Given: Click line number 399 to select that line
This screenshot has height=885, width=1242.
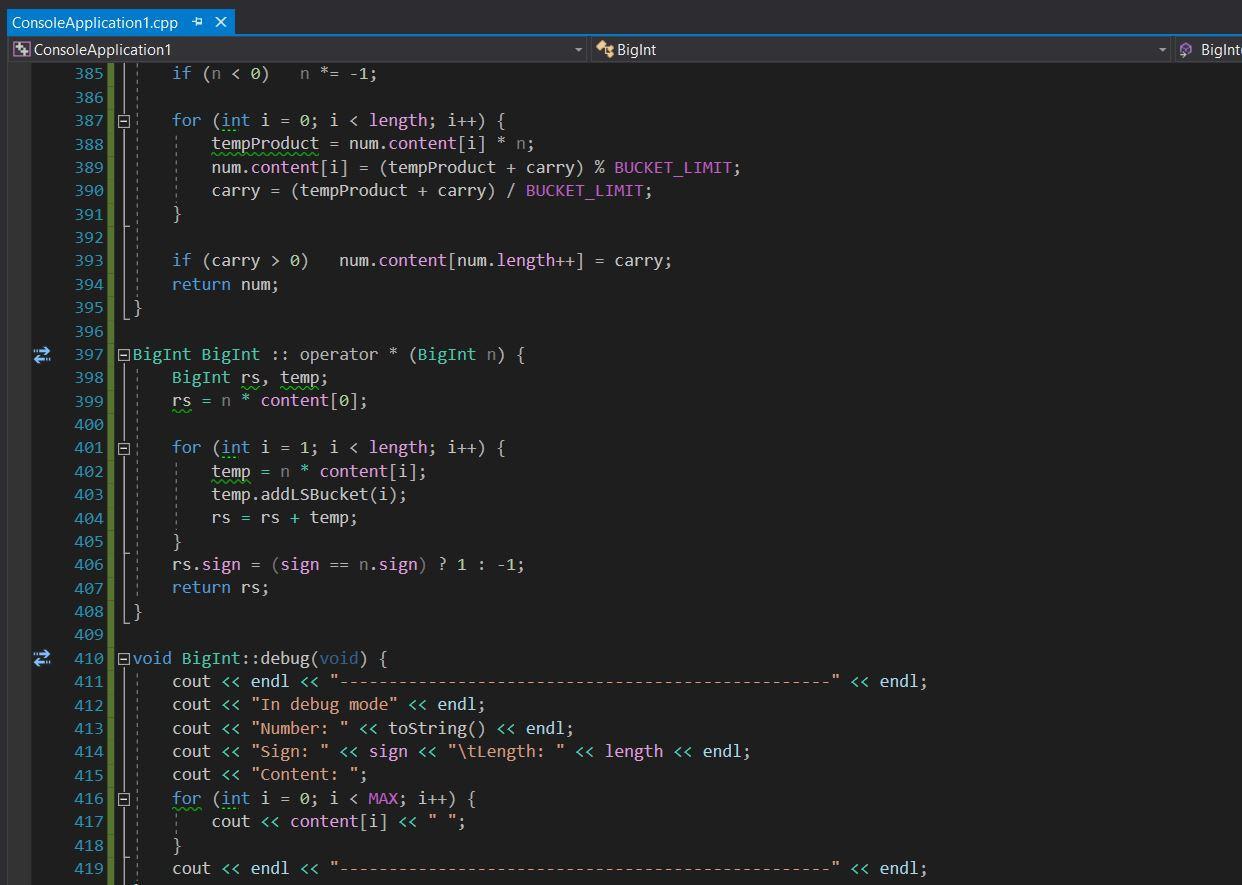Looking at the screenshot, I should (88, 400).
